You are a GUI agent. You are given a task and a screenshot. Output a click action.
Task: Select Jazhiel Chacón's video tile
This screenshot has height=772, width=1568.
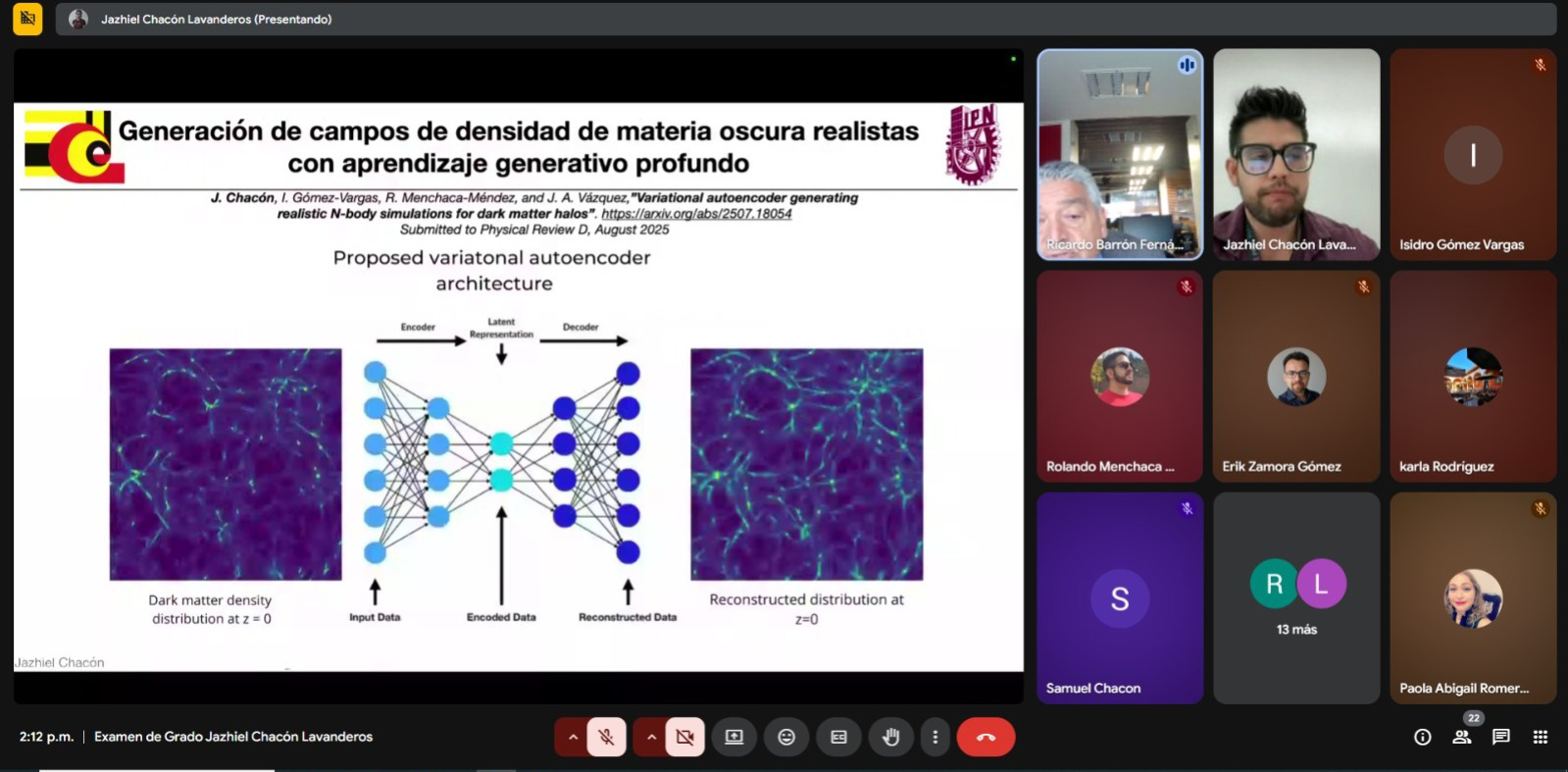click(1296, 154)
